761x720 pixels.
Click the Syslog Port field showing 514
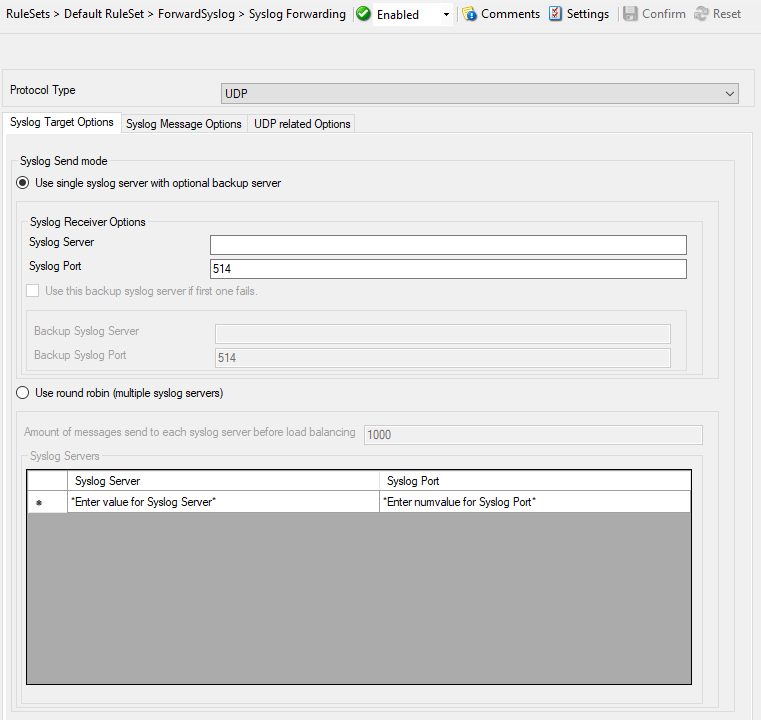(x=448, y=269)
